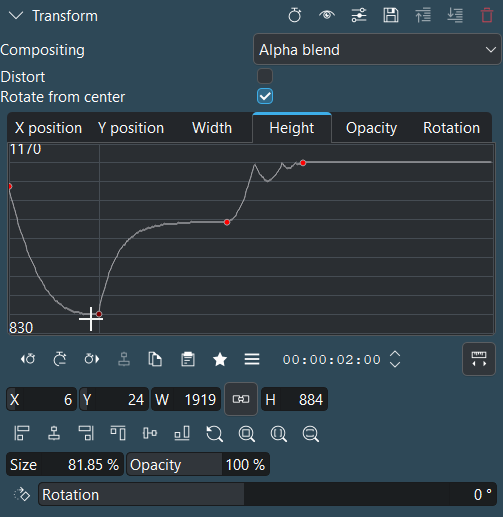Go to the previous keyframe

click(x=28, y=359)
